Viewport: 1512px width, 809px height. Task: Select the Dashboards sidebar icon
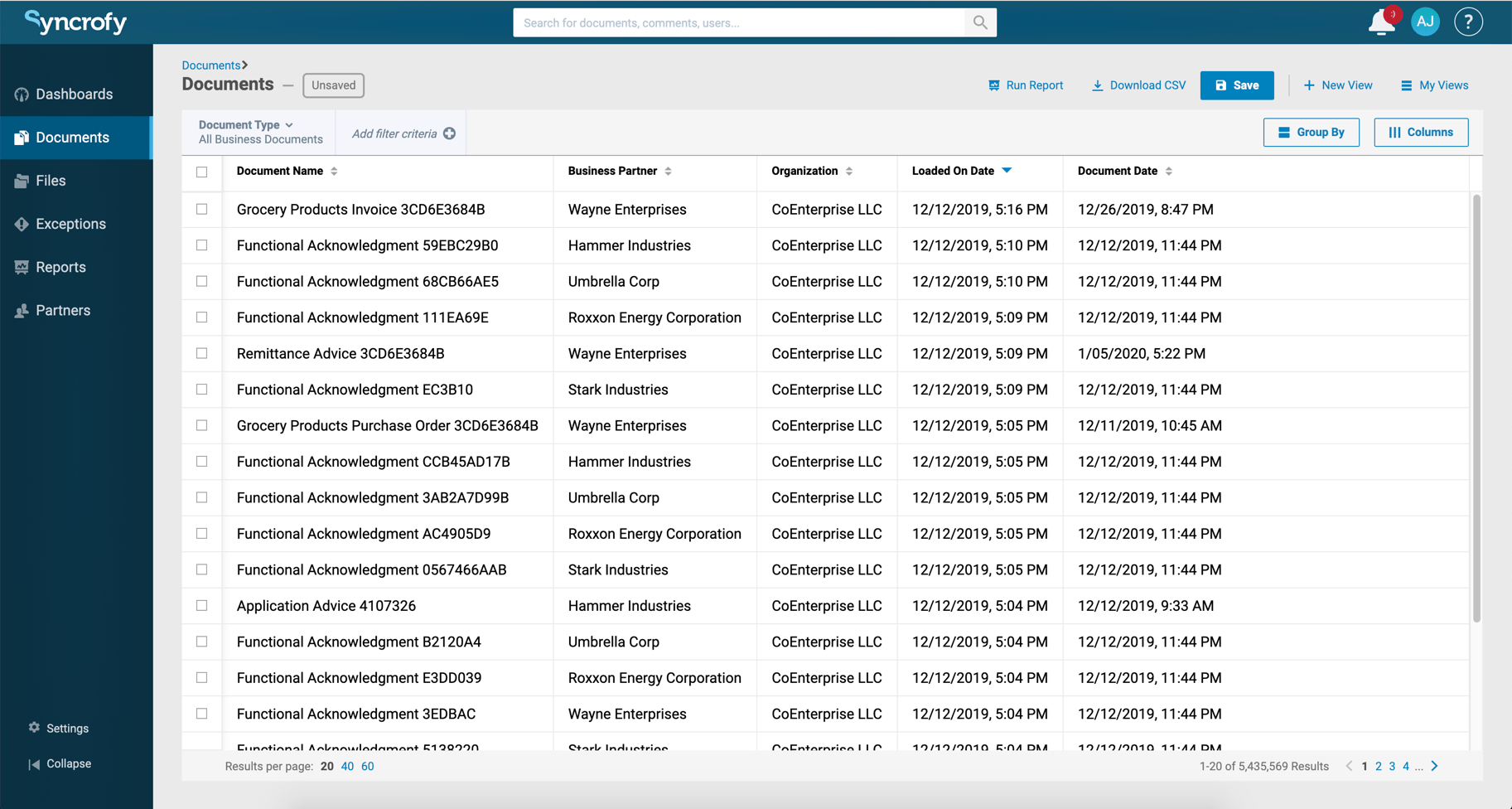tap(21, 94)
